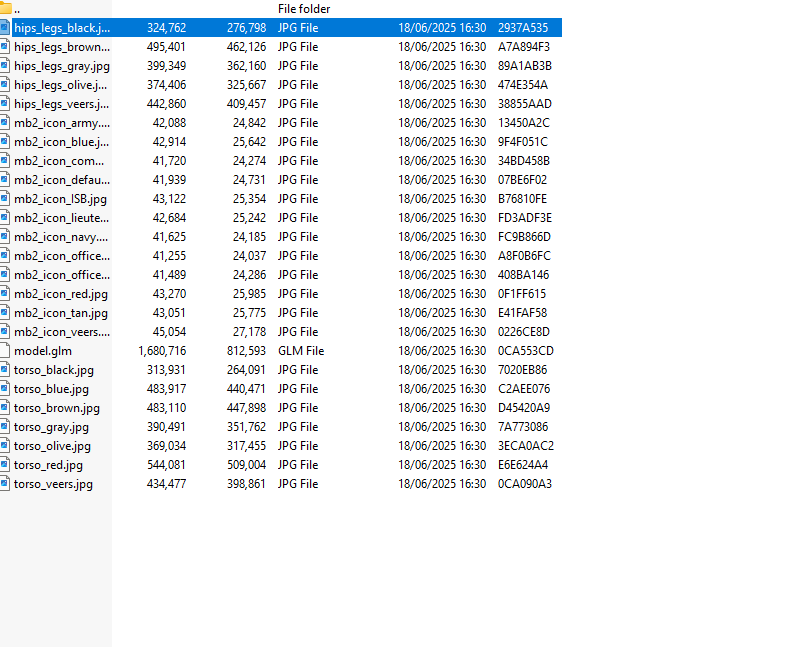The width and height of the screenshot is (786, 647).
Task: Click the 1,680,716 size value
Action: pyautogui.click(x=162, y=351)
